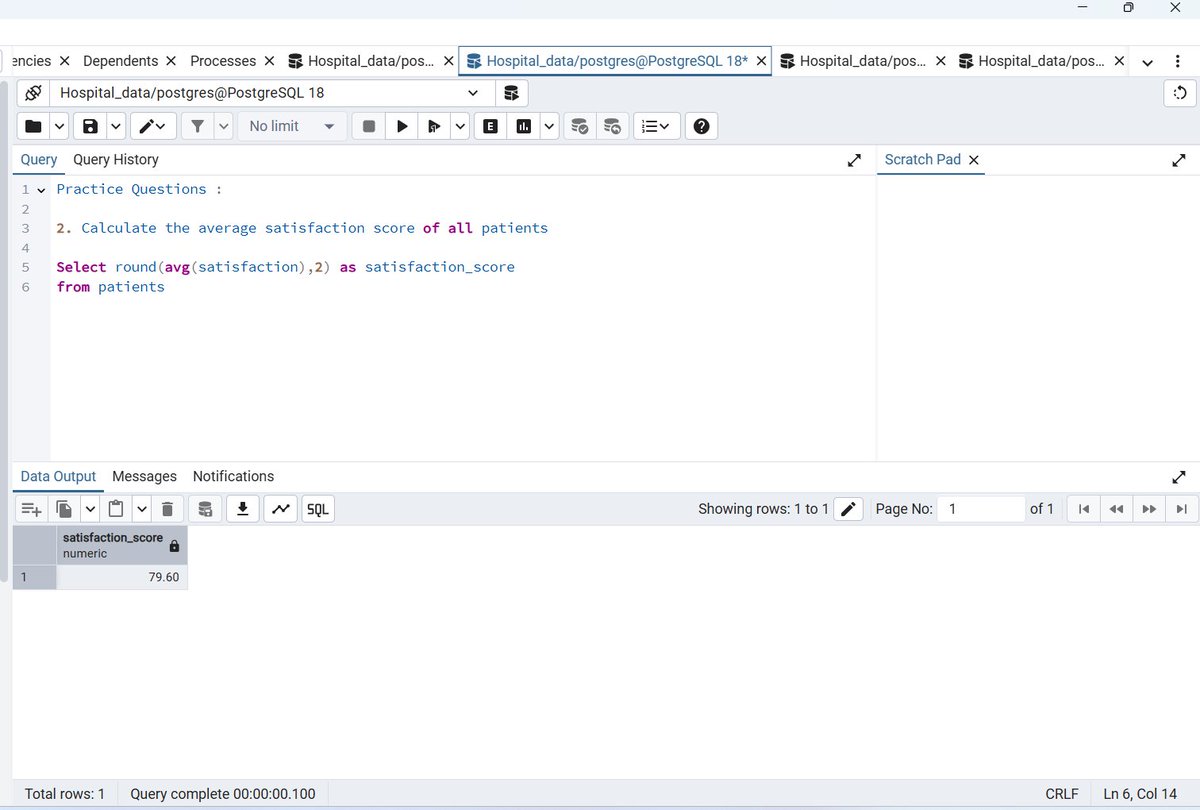Select the Scratch Pad tab
The width and height of the screenshot is (1200, 810).
[922, 160]
